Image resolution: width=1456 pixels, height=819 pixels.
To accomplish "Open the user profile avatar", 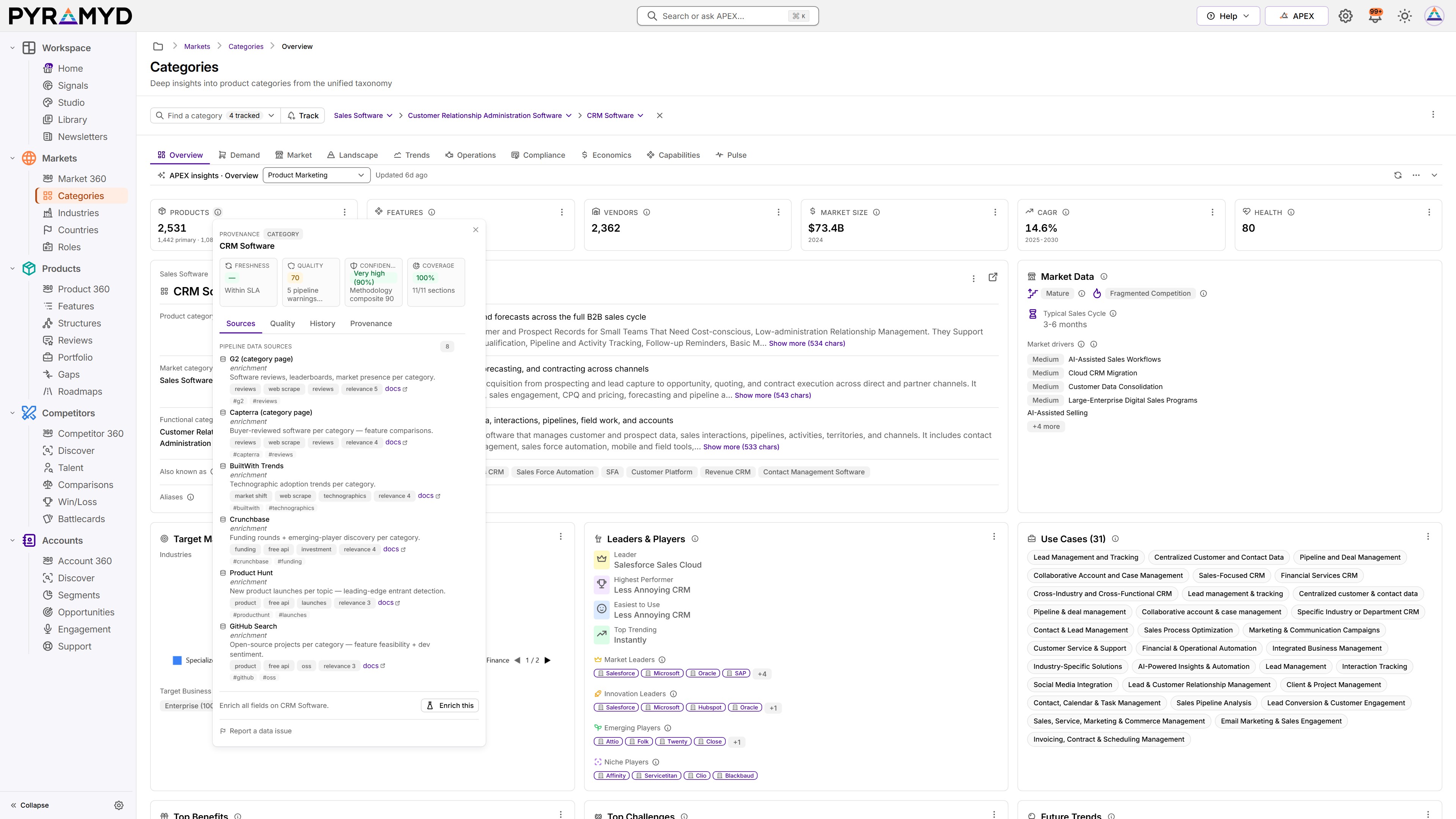I will click(x=1434, y=16).
